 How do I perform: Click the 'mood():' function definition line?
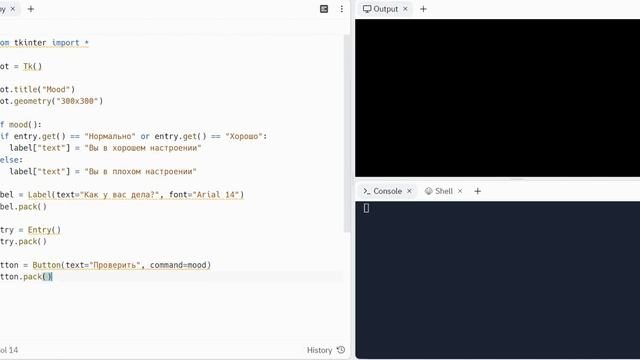21,124
